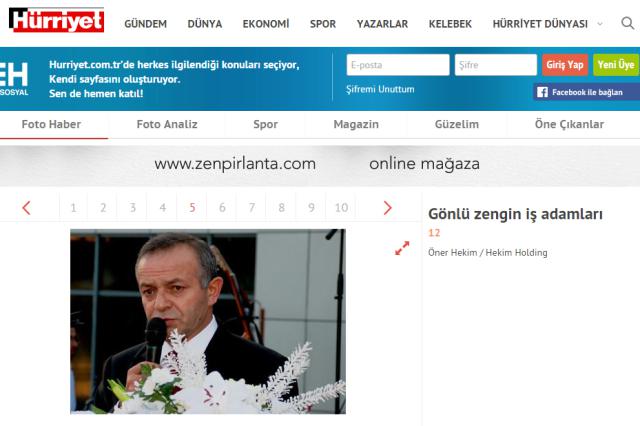
Task: Click the Giriş Yap button
Action: click(565, 65)
